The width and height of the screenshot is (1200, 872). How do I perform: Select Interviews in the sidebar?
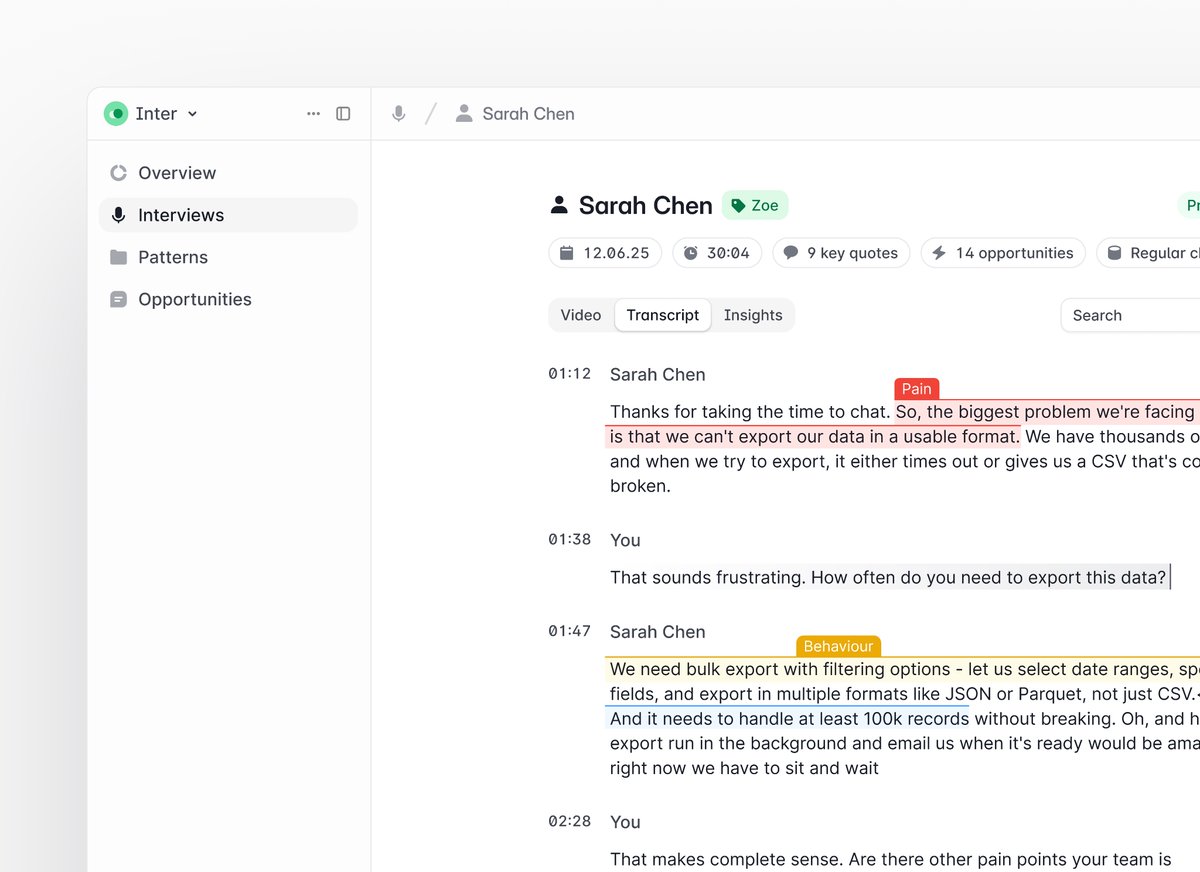[x=228, y=215]
